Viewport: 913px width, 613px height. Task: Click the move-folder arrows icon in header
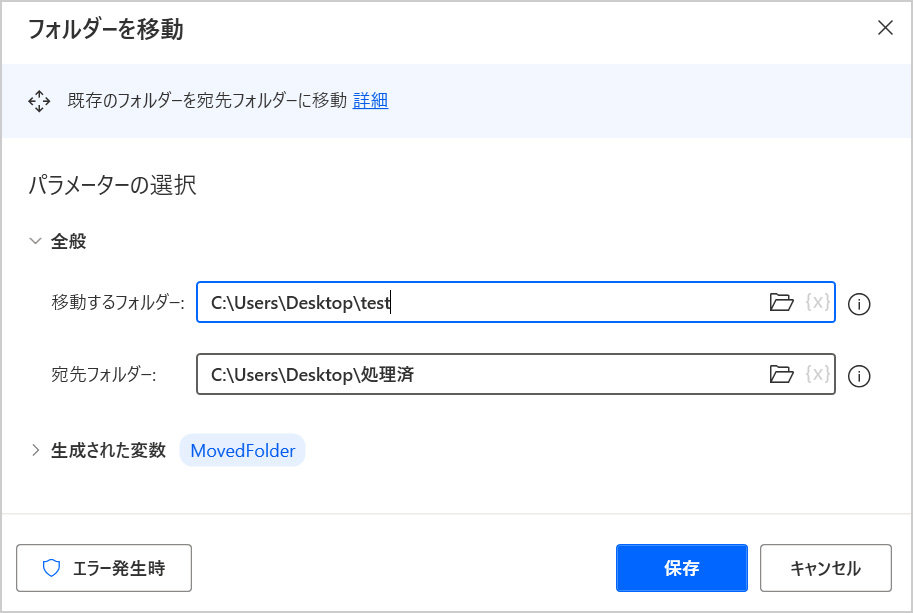point(39,100)
